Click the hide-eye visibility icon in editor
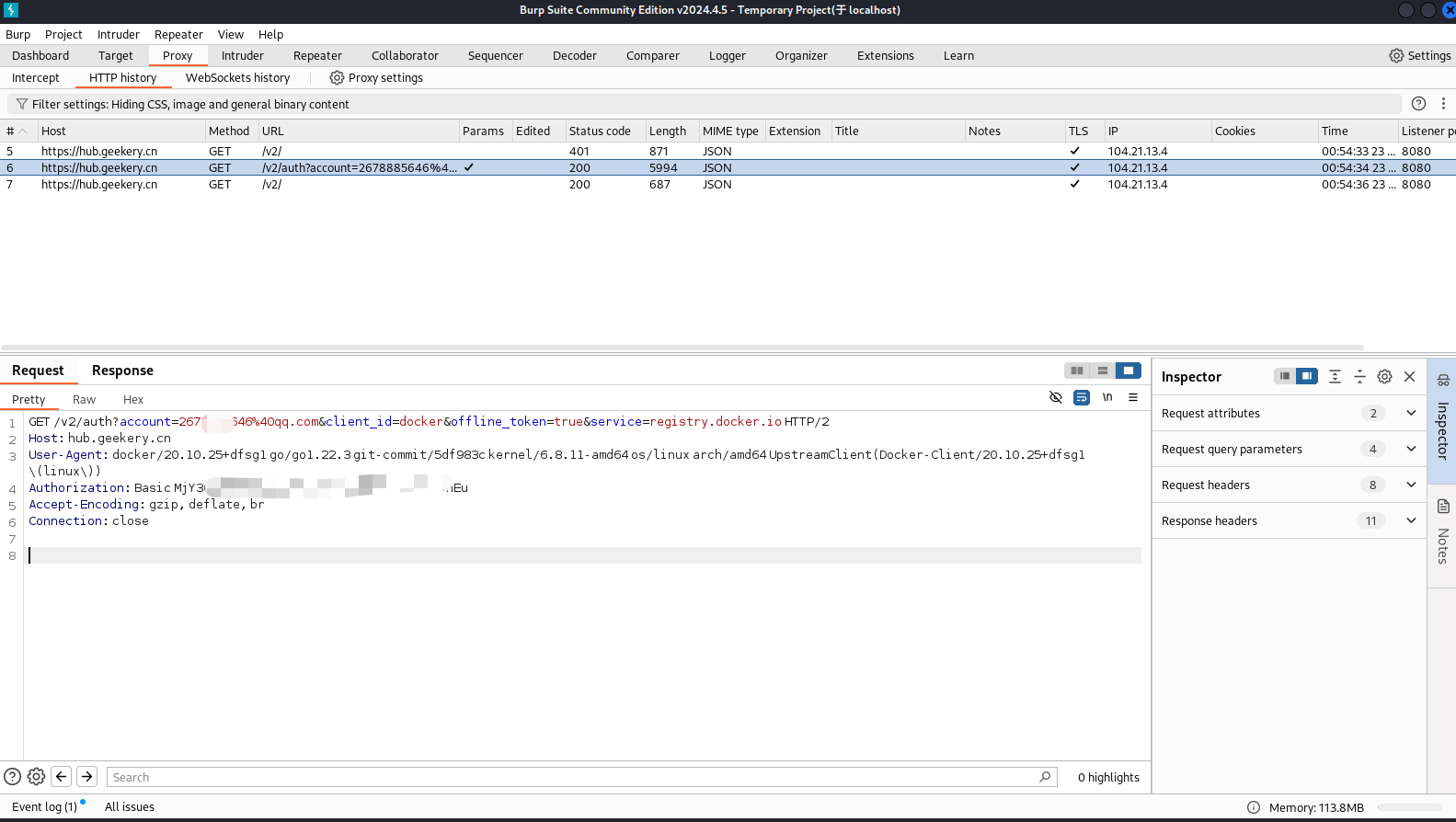 [1056, 397]
